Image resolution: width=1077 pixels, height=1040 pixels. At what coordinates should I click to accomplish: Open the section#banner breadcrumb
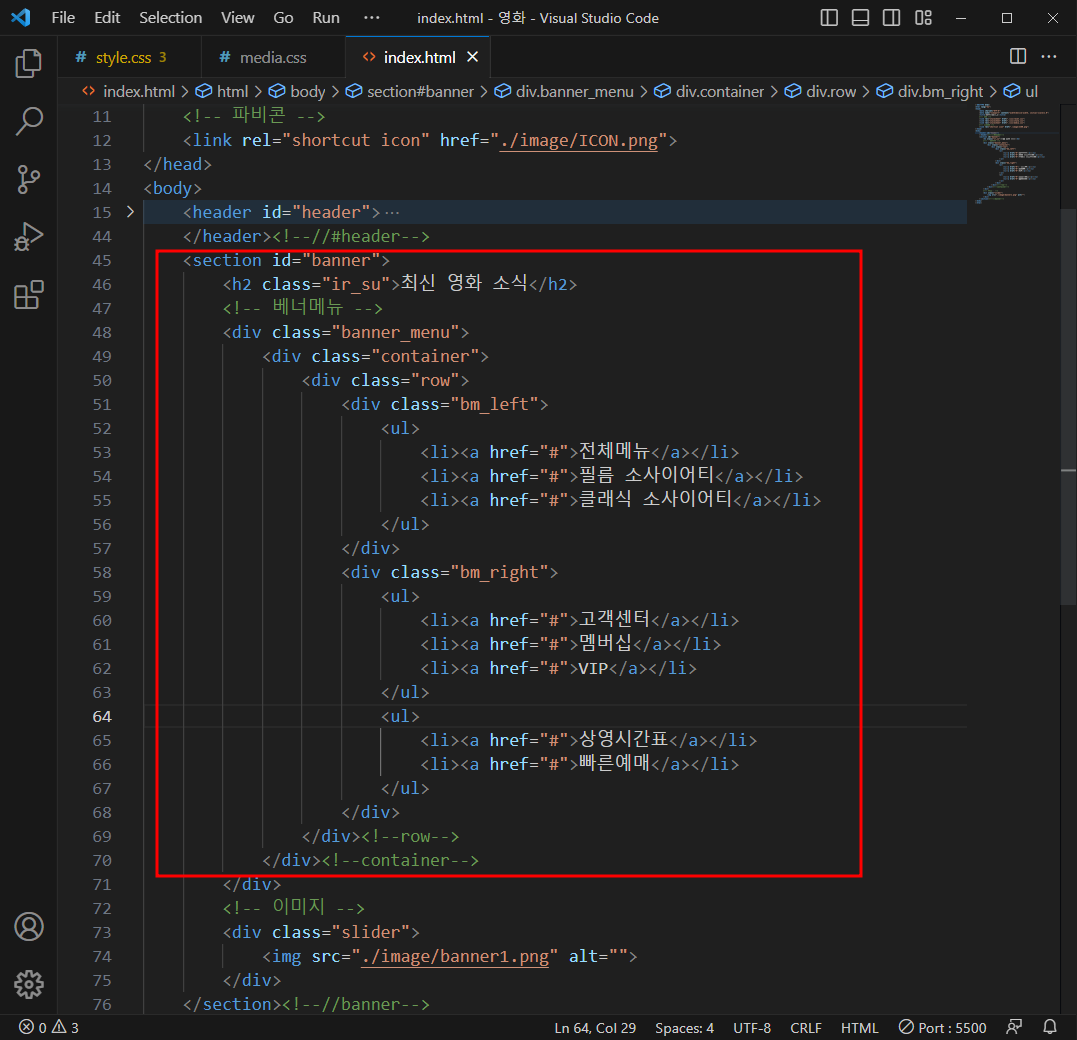coord(410,91)
